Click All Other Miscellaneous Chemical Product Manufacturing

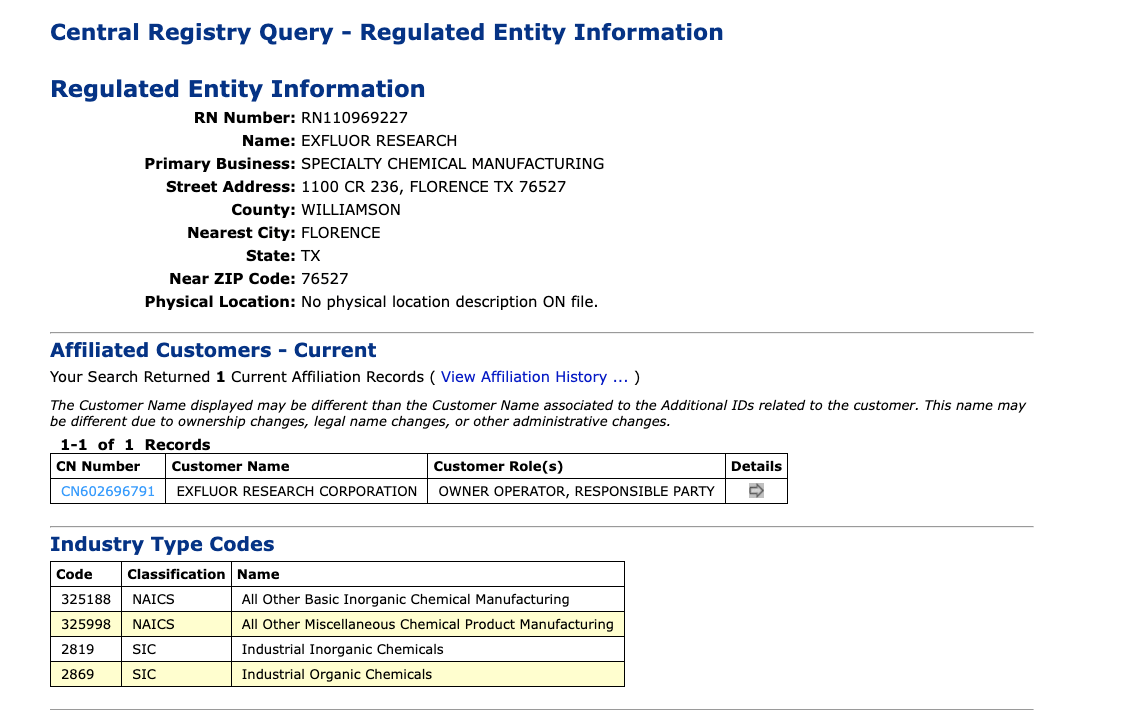click(x=427, y=625)
